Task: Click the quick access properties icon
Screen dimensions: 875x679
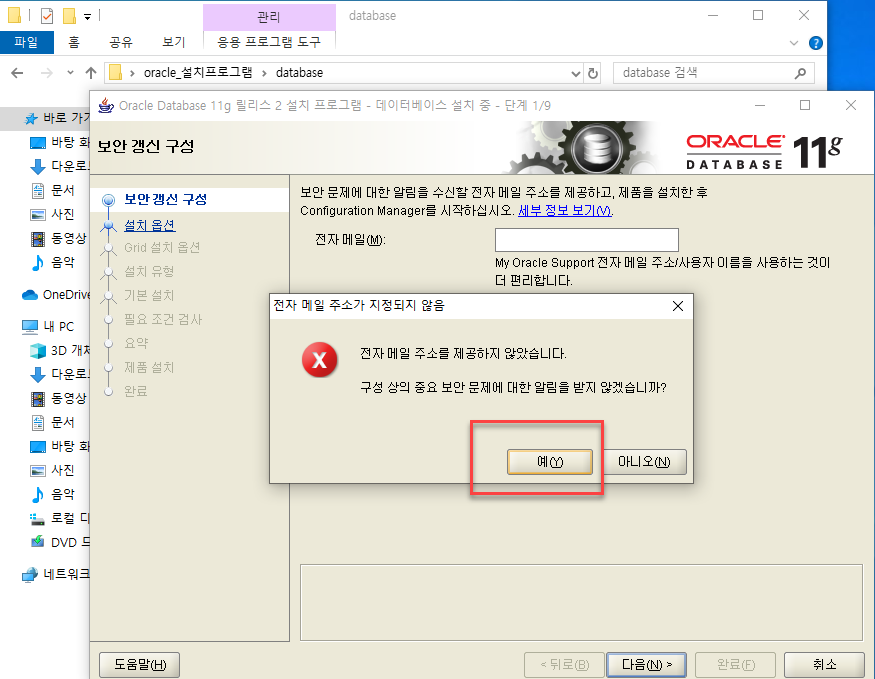Action: [x=47, y=16]
